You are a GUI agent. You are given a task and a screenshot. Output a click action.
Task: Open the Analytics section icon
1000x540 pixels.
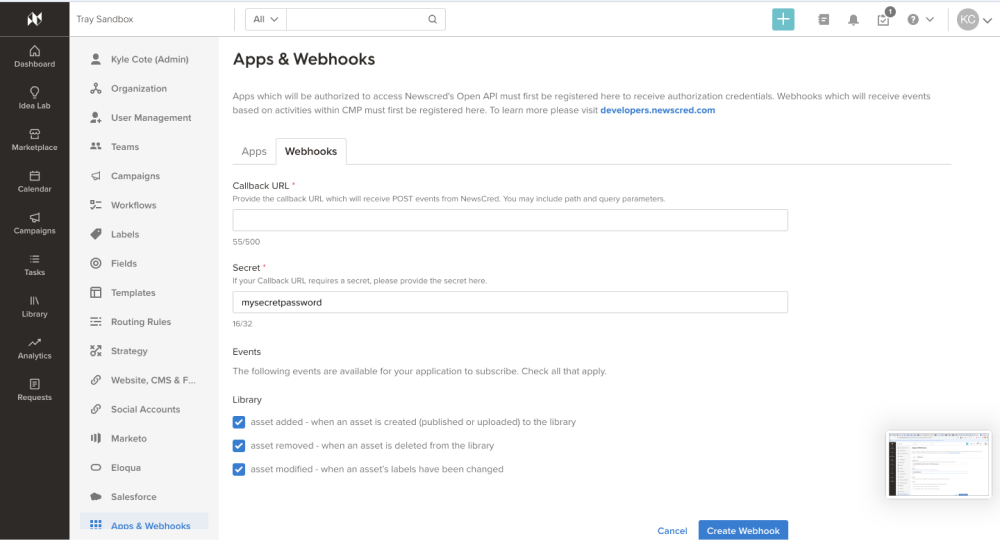[34, 348]
